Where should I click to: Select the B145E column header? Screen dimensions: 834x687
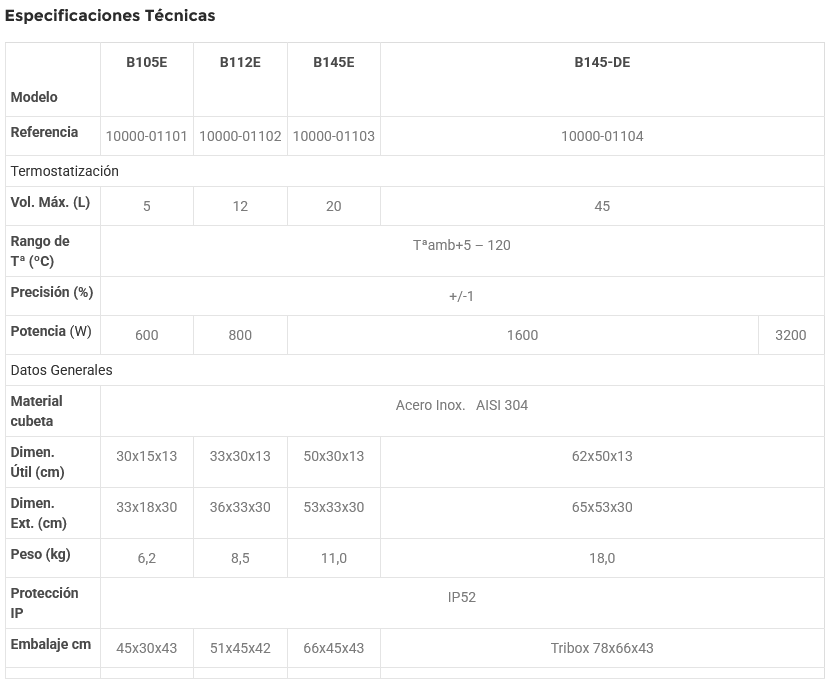pyautogui.click(x=333, y=62)
